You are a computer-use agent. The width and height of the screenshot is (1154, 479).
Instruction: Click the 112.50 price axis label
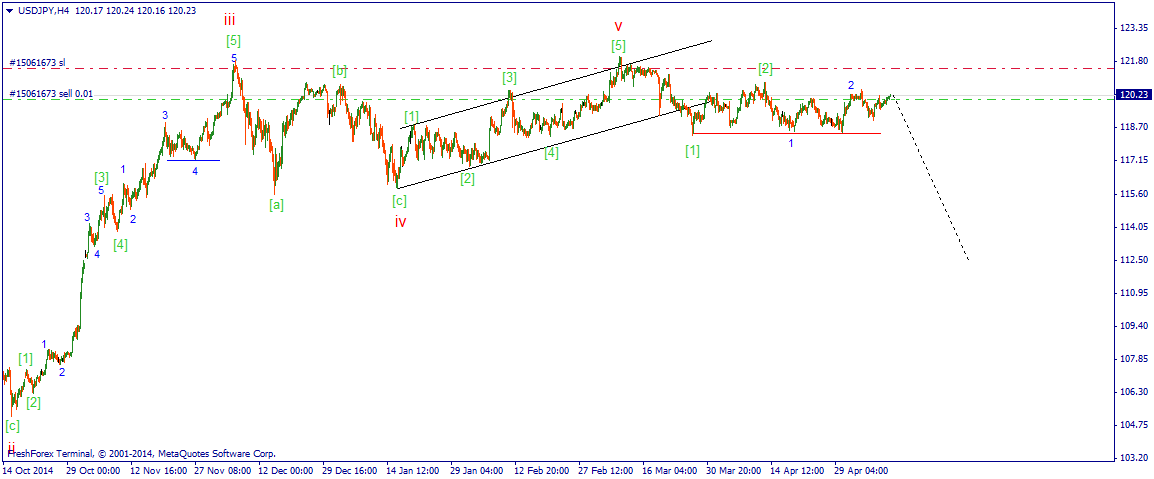coord(1134,260)
